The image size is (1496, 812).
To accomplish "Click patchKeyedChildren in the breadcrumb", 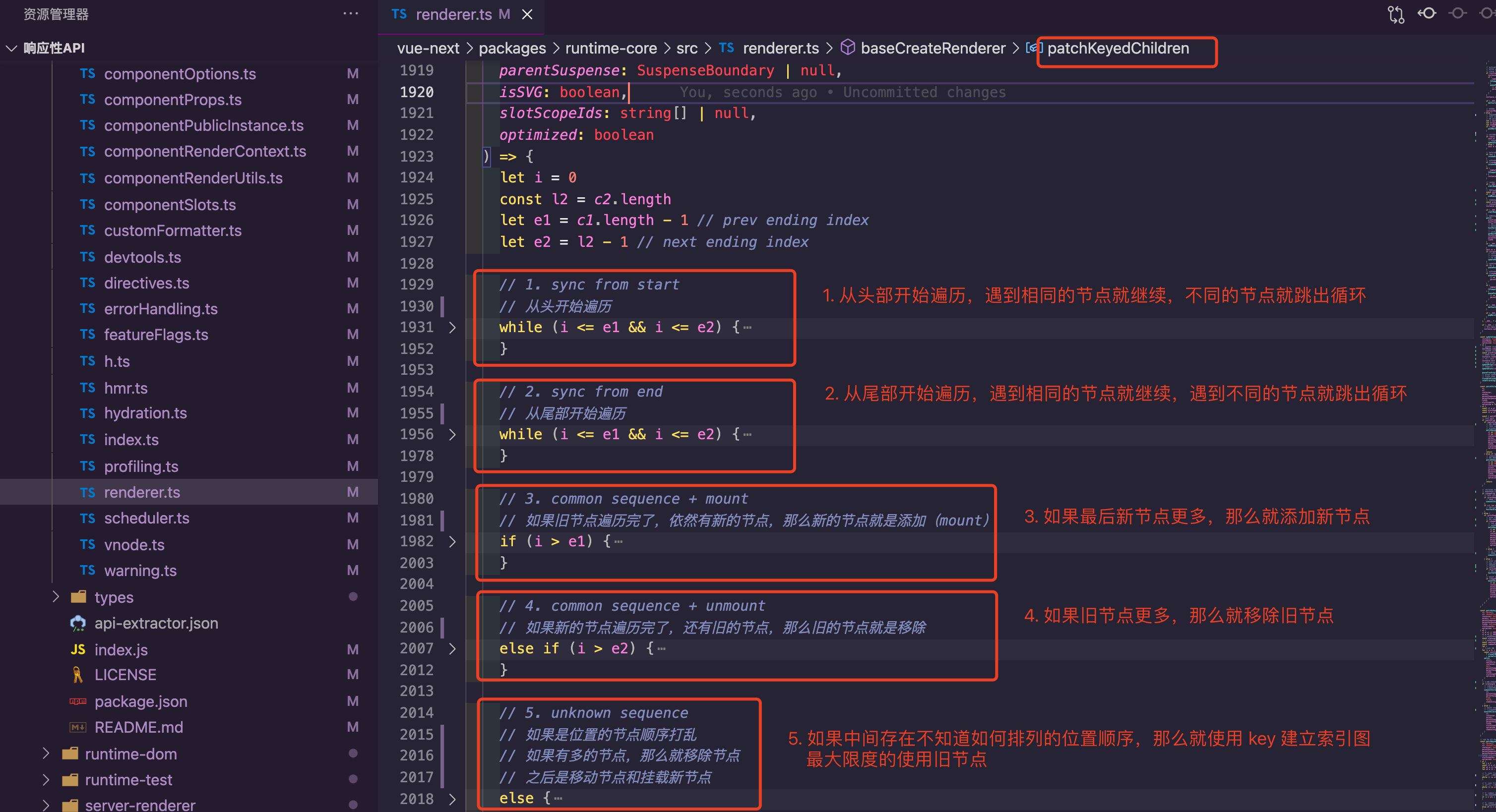I will click(1118, 48).
